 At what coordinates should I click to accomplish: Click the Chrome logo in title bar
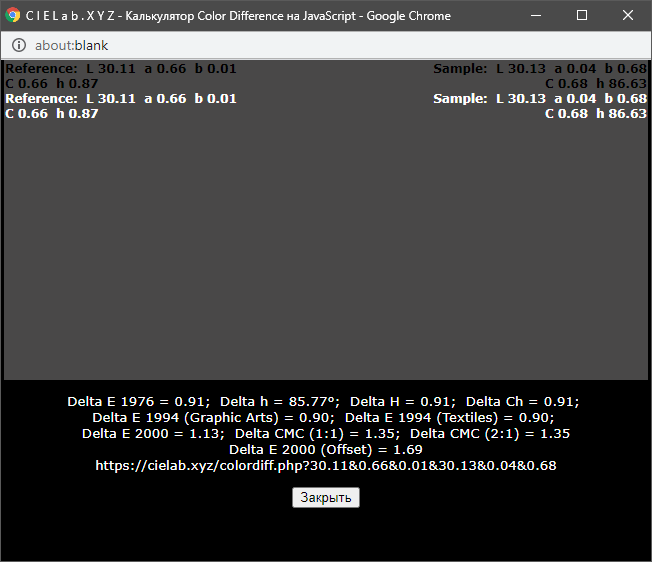pos(14,16)
